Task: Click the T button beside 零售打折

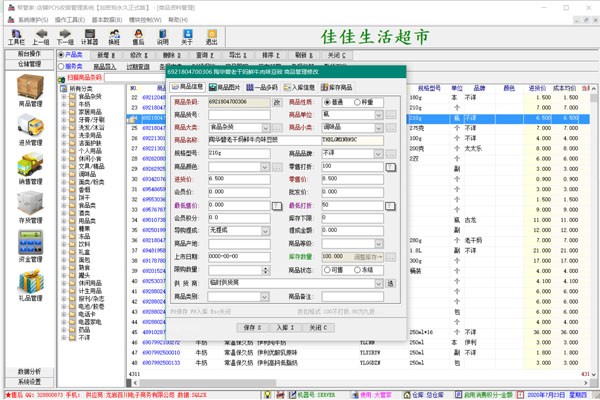Action: point(390,167)
